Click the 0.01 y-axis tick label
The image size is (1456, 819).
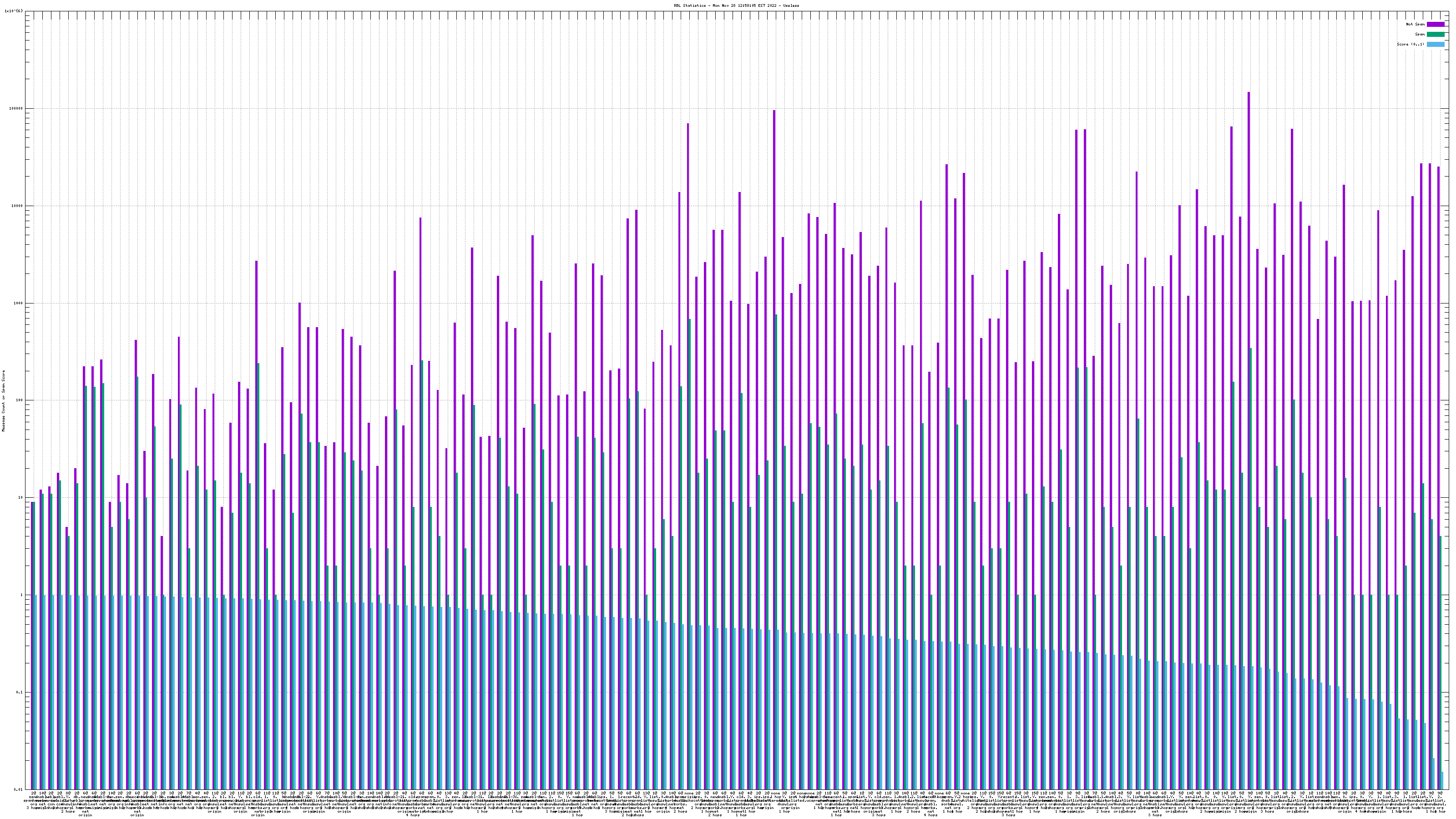click(x=19, y=789)
